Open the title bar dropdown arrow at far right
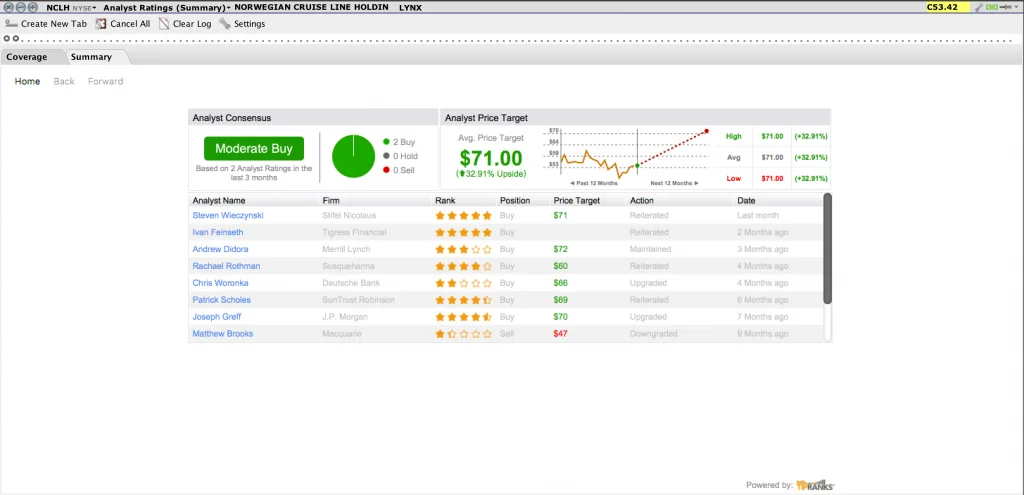 [1016, 7]
